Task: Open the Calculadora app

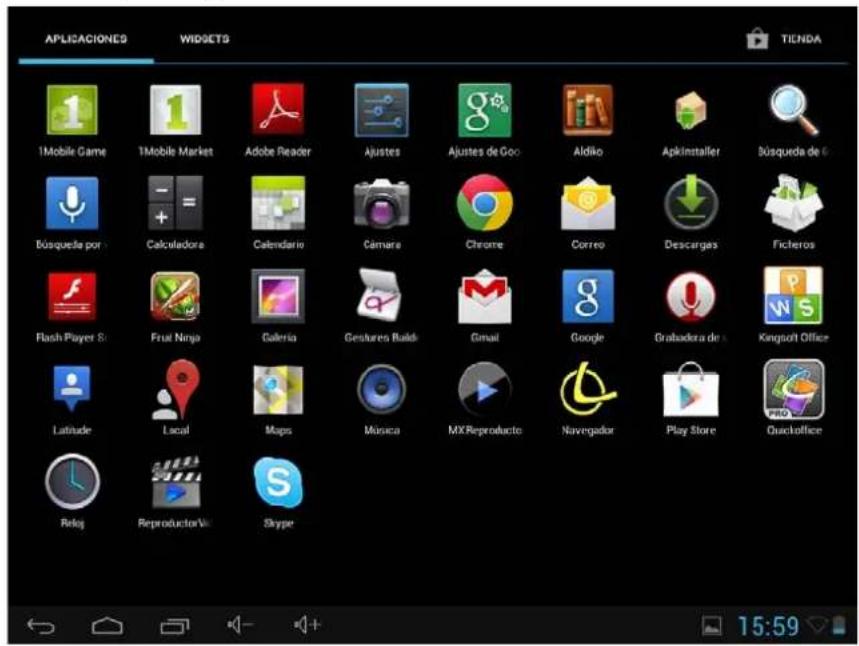Action: click(x=175, y=203)
